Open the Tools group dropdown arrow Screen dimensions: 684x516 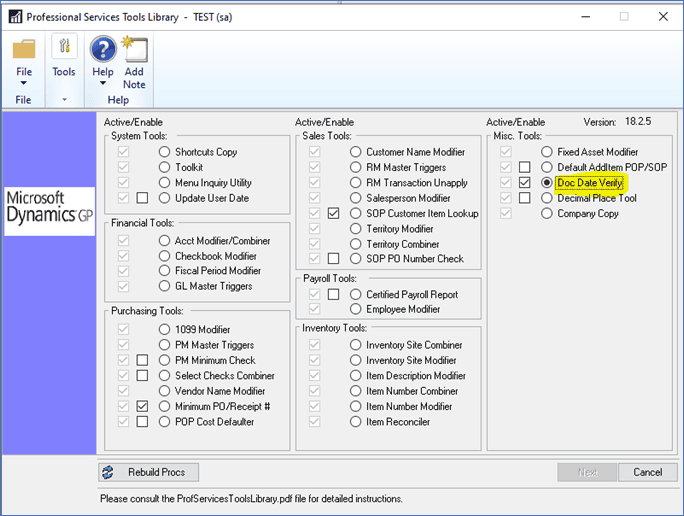pos(65,99)
